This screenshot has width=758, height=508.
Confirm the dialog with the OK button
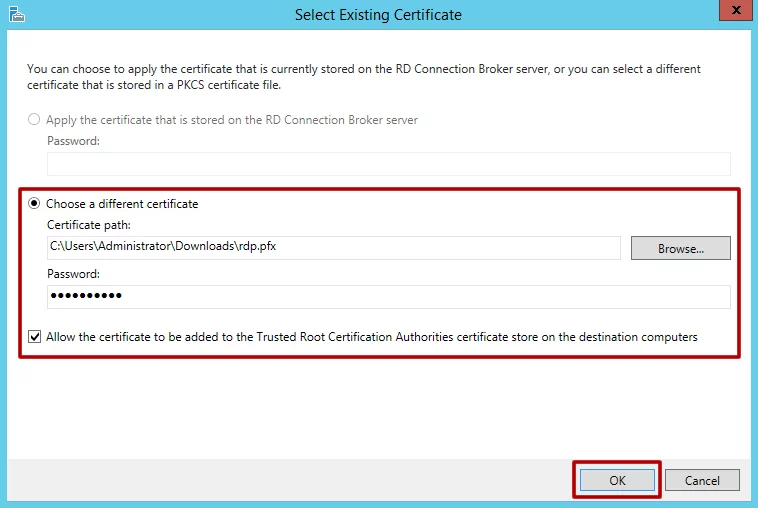(617, 480)
